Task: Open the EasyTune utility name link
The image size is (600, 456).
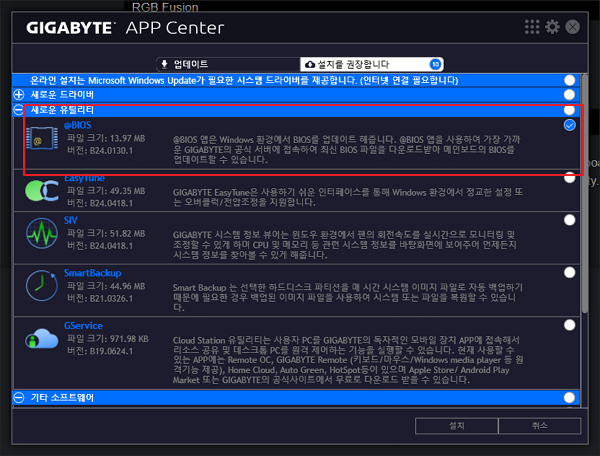Action: click(84, 178)
